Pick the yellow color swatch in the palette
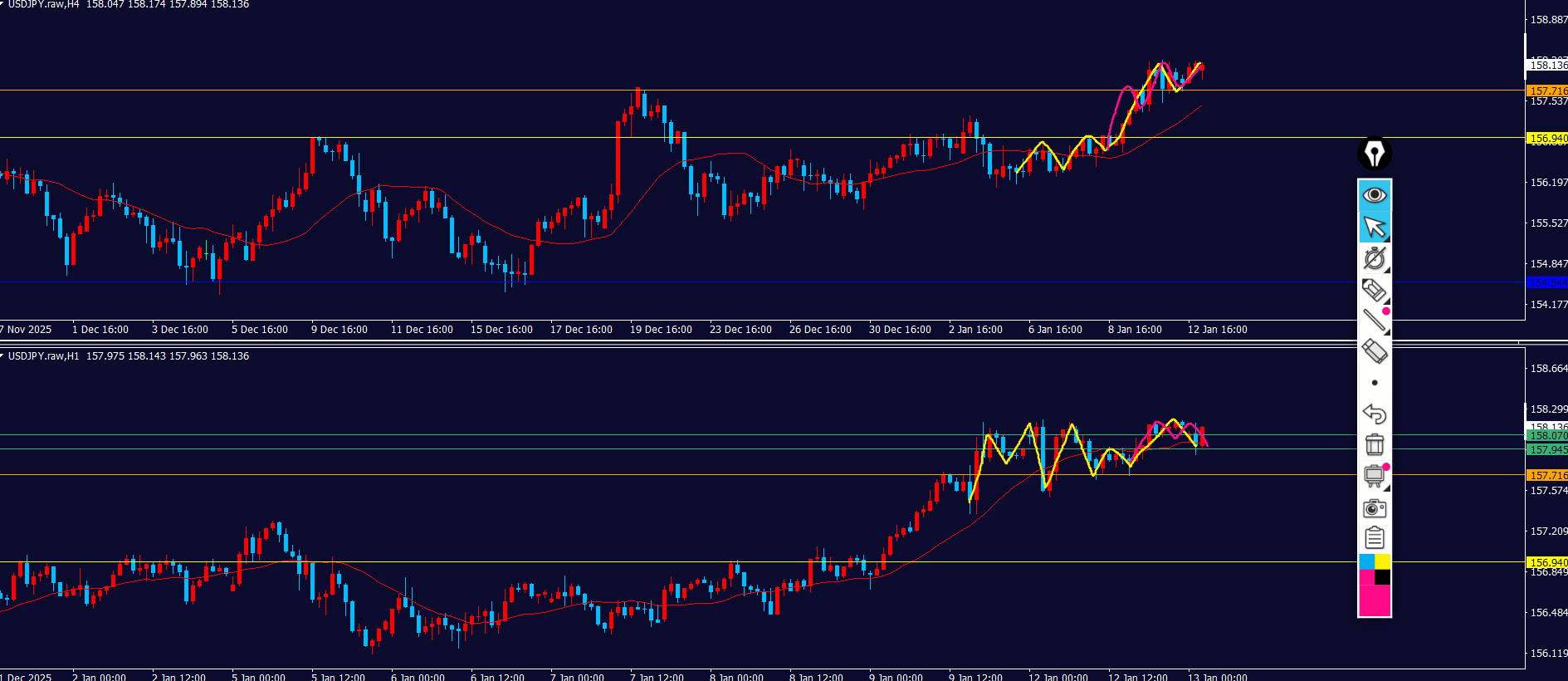 1383,562
